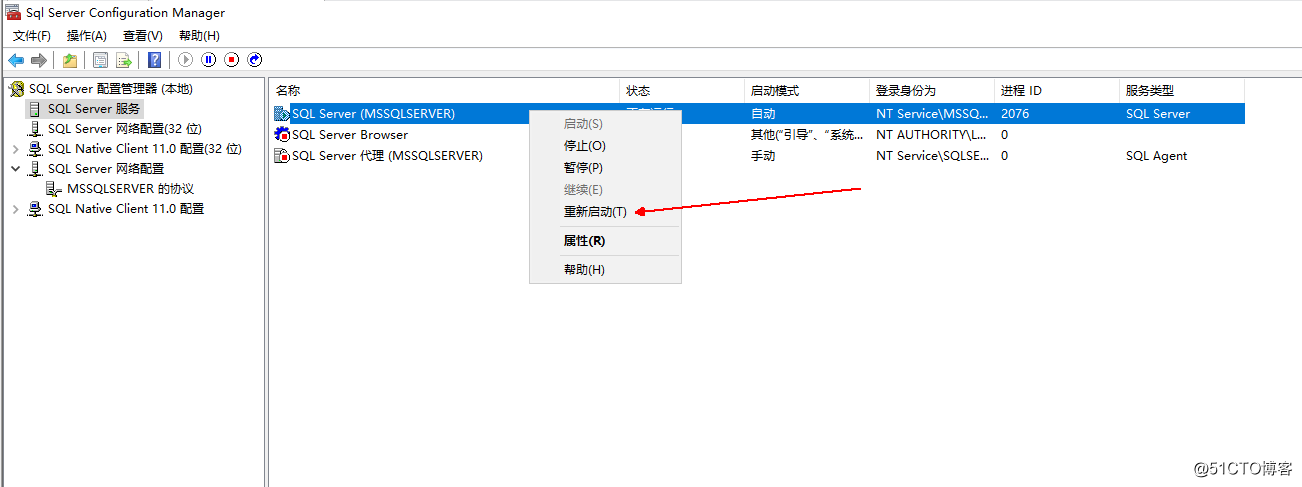Select SQL Server 网络配置(32 位) tree label

point(125,129)
